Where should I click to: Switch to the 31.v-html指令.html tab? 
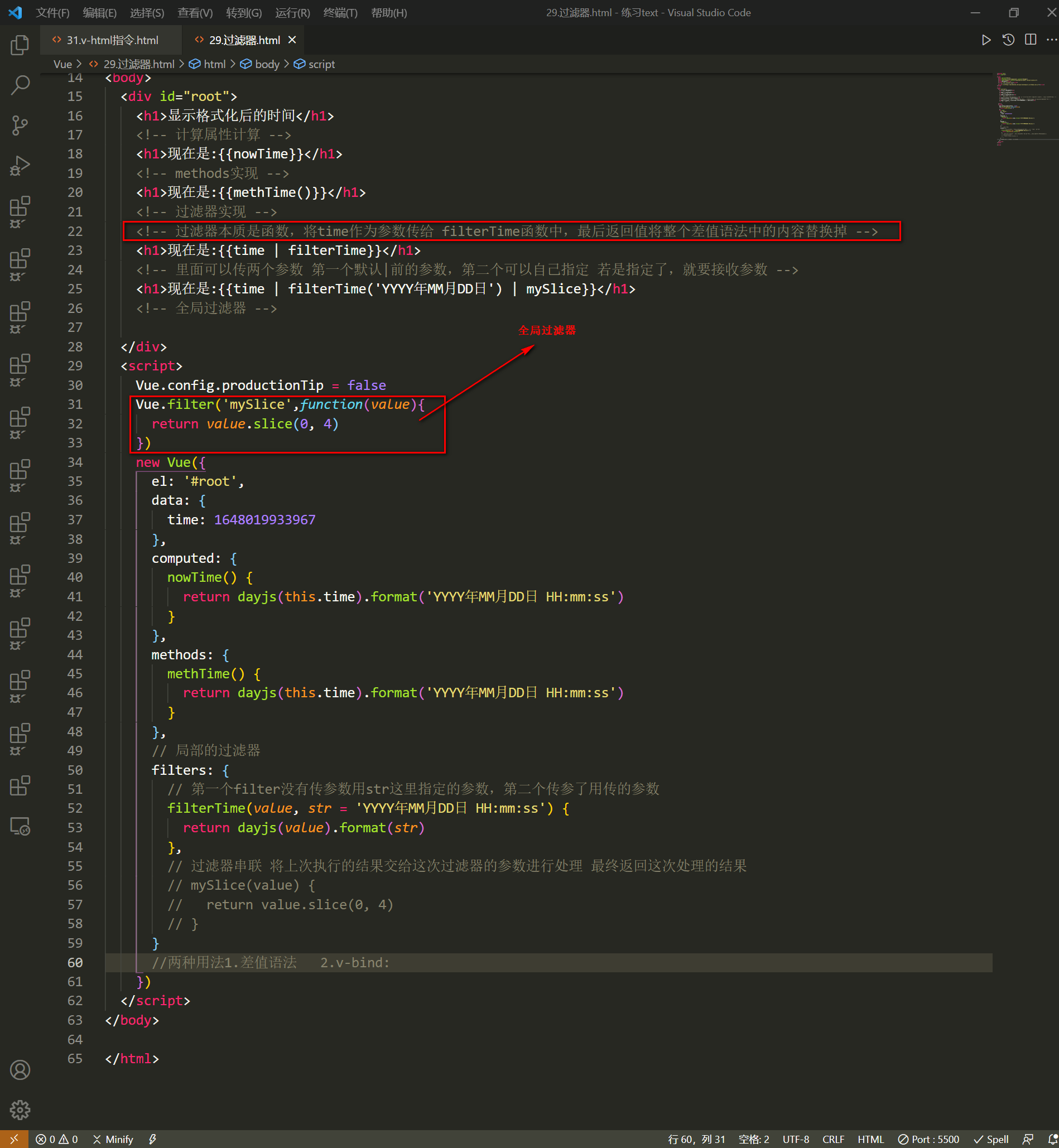110,40
